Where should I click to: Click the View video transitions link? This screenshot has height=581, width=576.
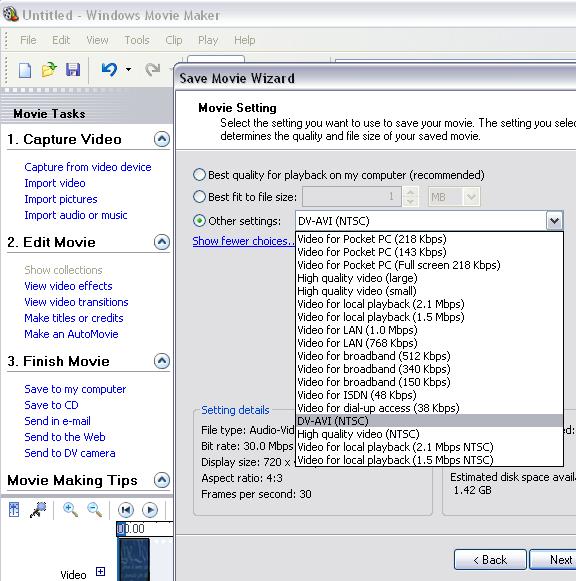(76, 302)
